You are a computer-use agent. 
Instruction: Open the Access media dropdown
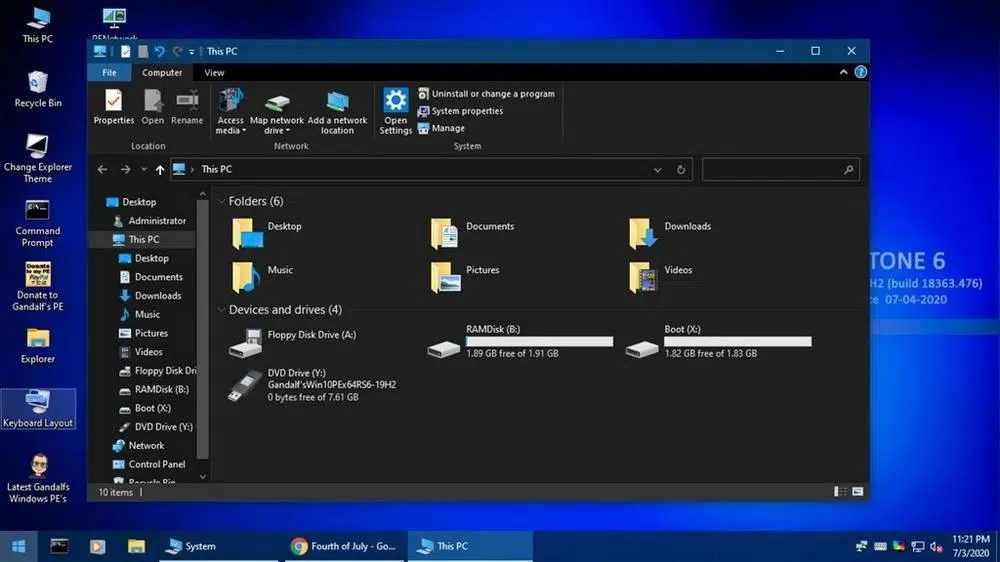pos(230,112)
